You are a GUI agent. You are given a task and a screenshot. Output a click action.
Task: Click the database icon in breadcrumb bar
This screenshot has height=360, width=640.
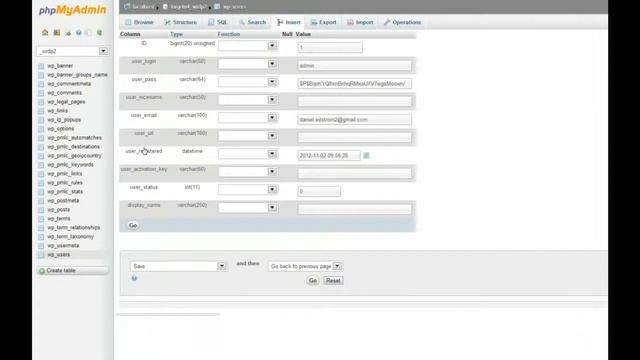pos(165,7)
